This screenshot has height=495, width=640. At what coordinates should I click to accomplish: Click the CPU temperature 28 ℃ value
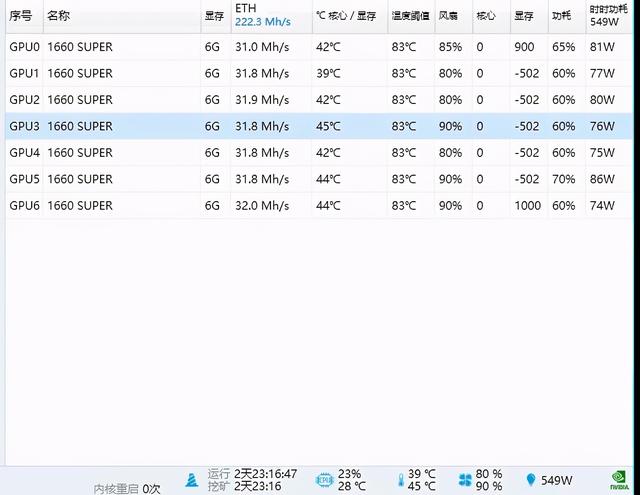pos(352,486)
